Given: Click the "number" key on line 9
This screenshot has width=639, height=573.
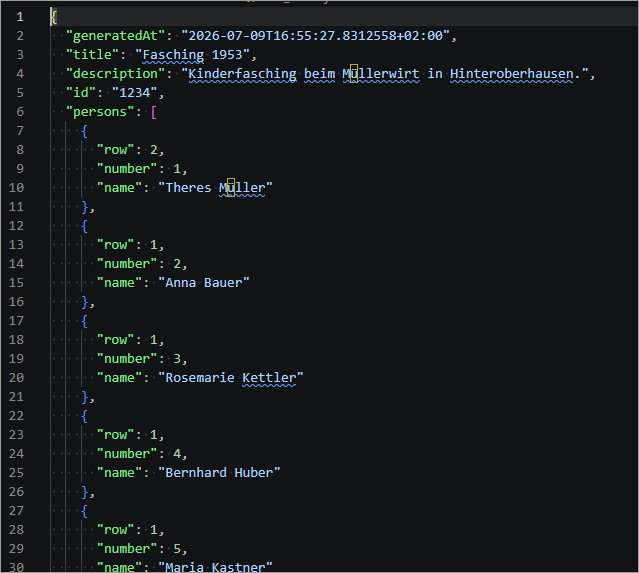Looking at the screenshot, I should click(x=127, y=169).
